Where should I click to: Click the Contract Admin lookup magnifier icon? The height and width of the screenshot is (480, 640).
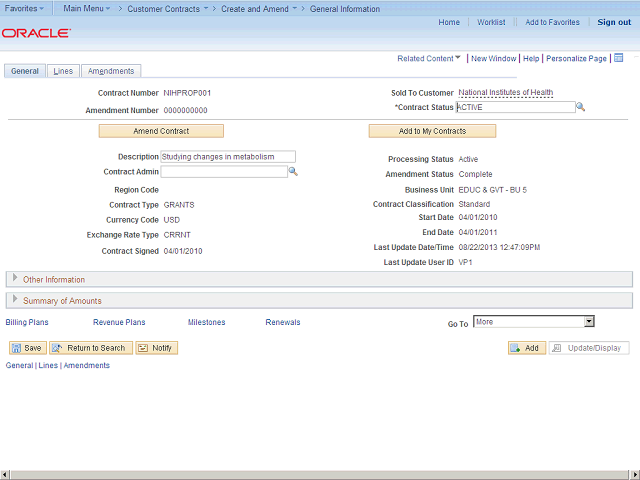click(x=293, y=172)
